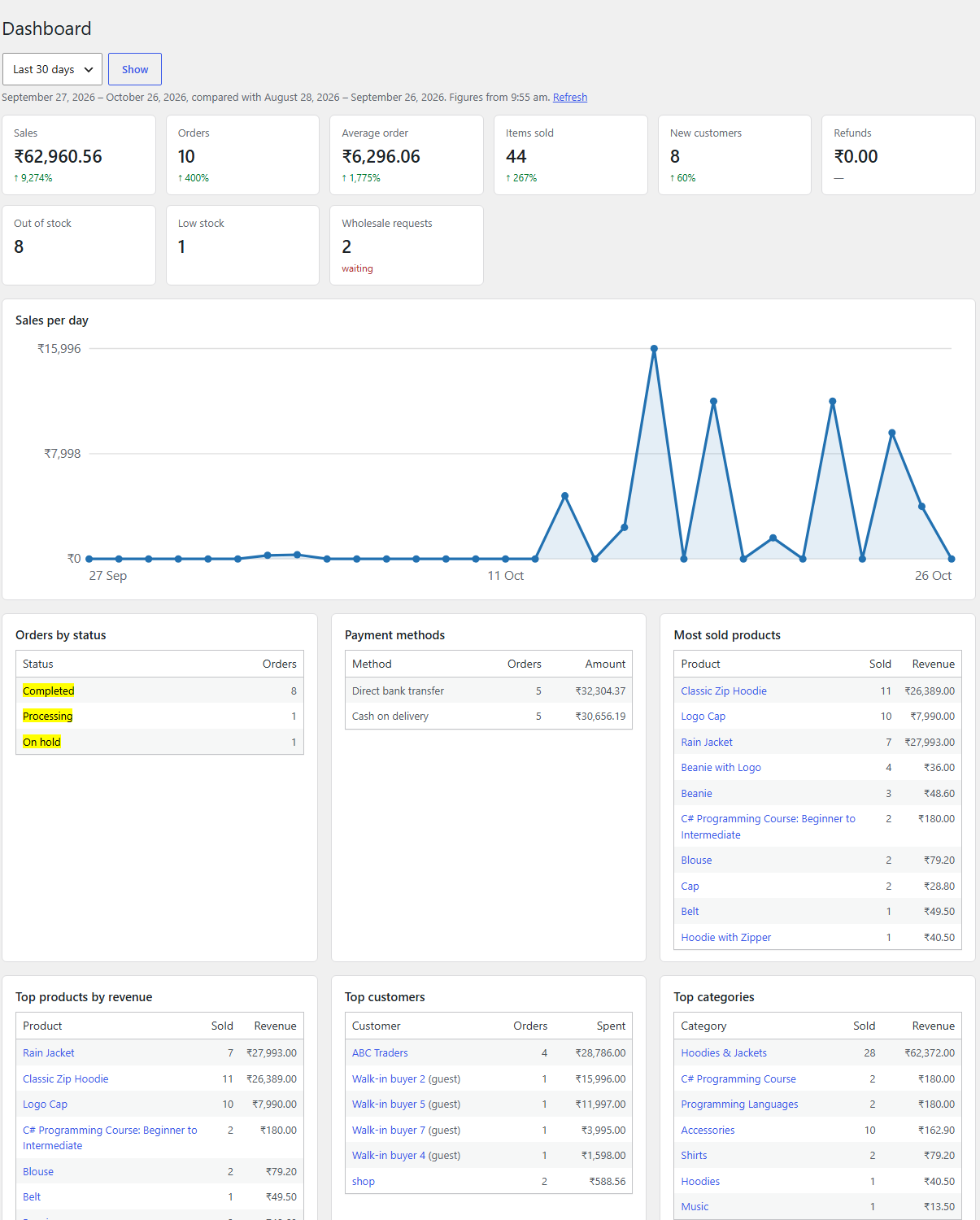Open Walk-in buyer 5 customer link

point(389,1104)
